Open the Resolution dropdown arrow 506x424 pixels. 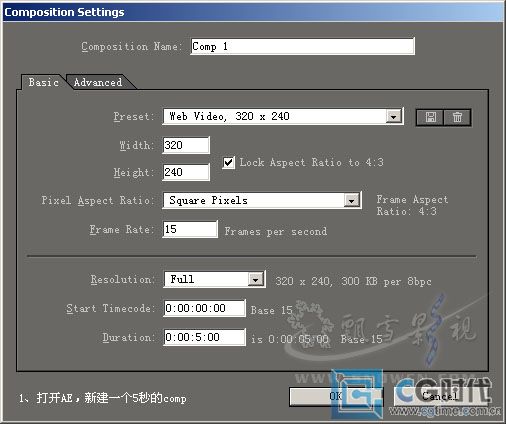click(255, 279)
